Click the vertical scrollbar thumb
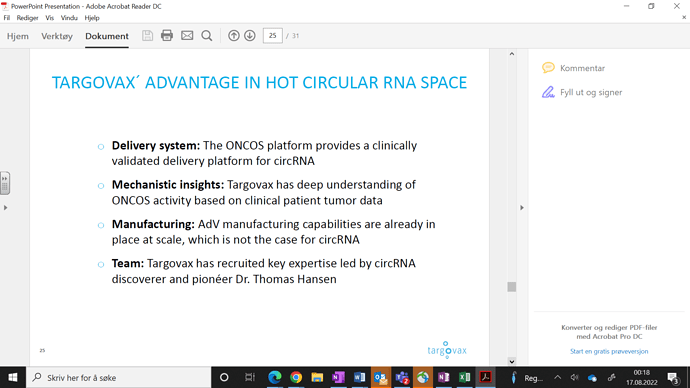The width and height of the screenshot is (690, 388). [511, 287]
